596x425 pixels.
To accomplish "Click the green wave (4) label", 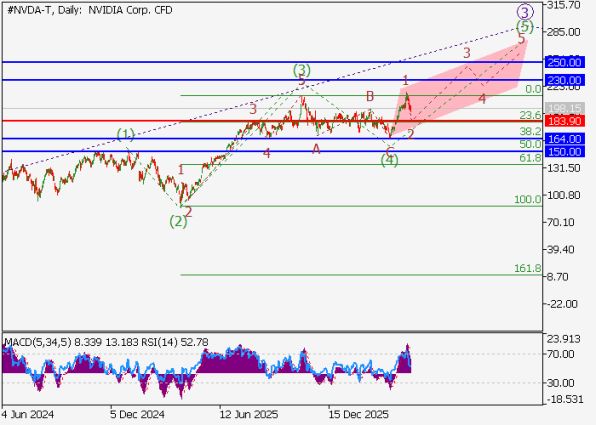I will 390,160.
